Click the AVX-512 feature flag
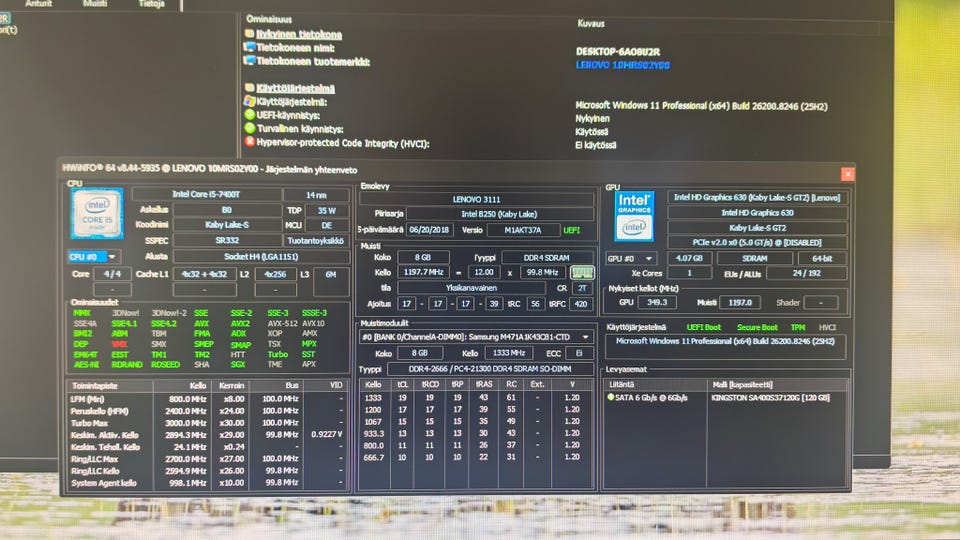The width and height of the screenshot is (960, 540). click(282, 323)
